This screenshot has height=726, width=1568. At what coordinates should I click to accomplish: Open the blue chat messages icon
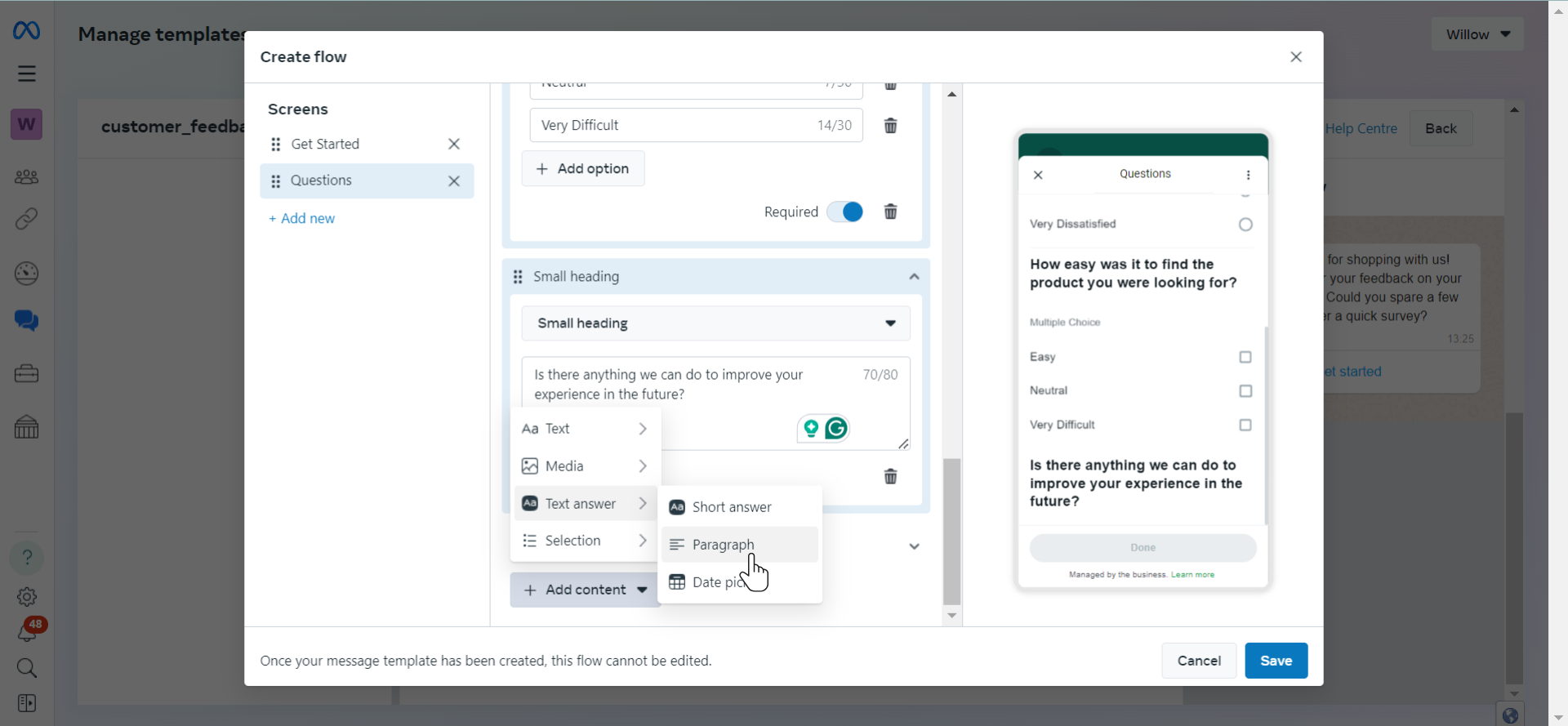click(26, 320)
